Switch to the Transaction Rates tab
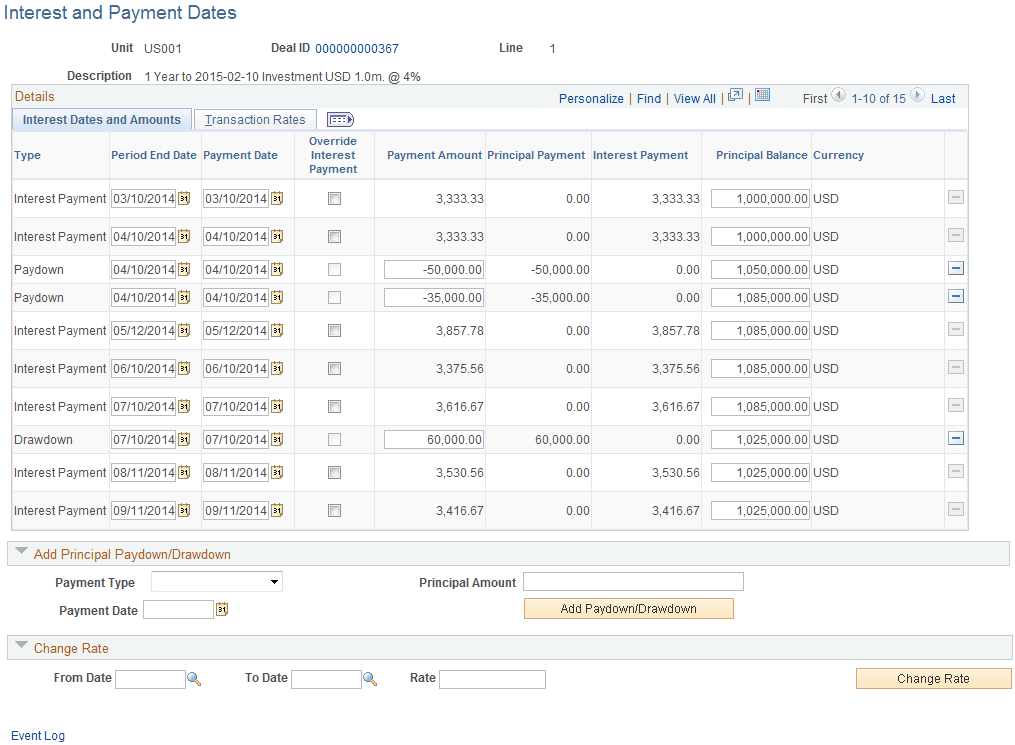Viewport: 1015px width, 745px height. 254,119
